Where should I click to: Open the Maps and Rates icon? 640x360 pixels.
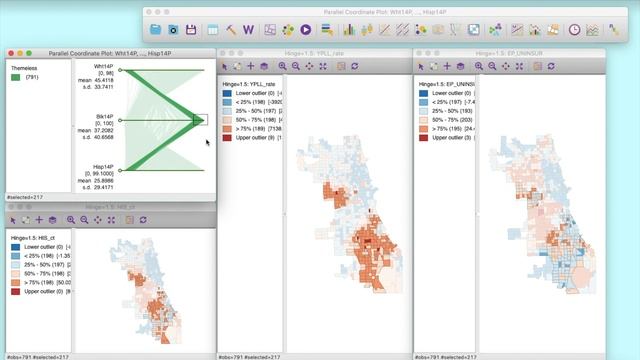pos(270,29)
